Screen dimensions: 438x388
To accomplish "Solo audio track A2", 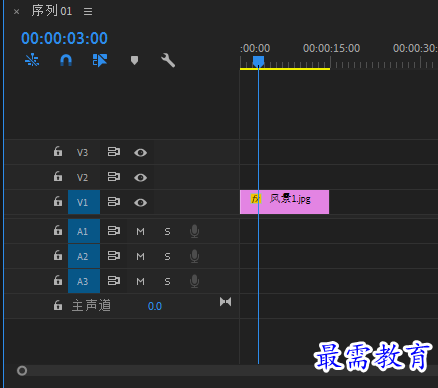I will (x=167, y=256).
